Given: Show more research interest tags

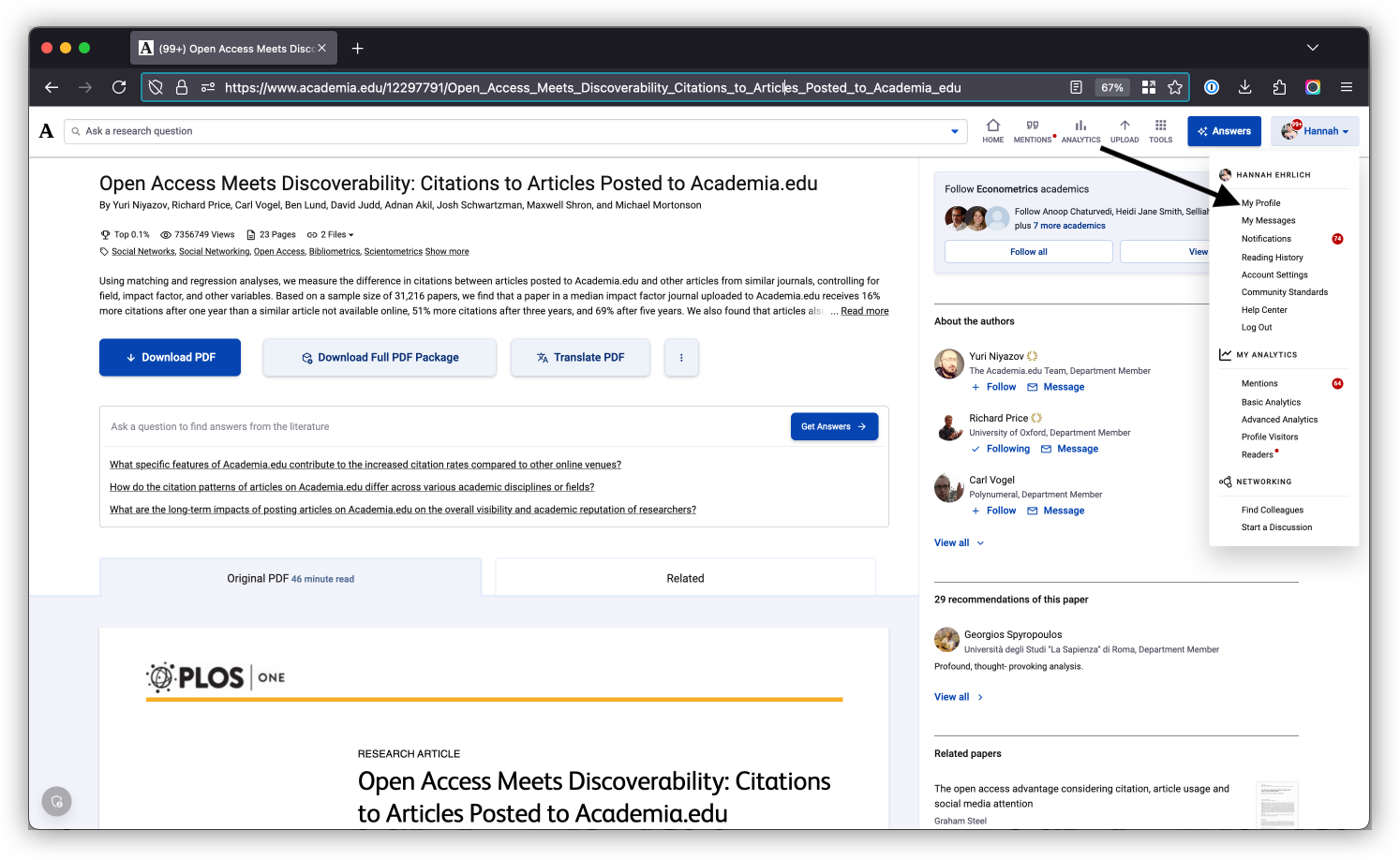Looking at the screenshot, I should (447, 252).
